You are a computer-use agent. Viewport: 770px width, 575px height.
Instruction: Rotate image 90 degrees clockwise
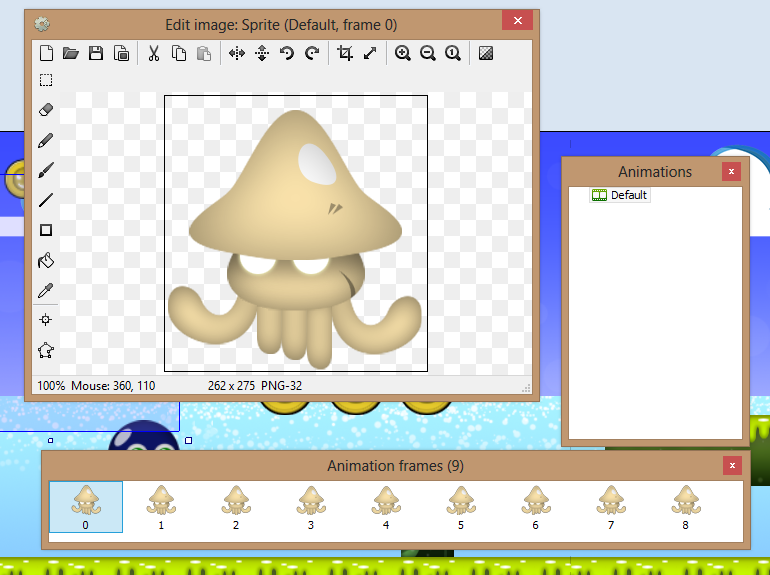coord(312,53)
